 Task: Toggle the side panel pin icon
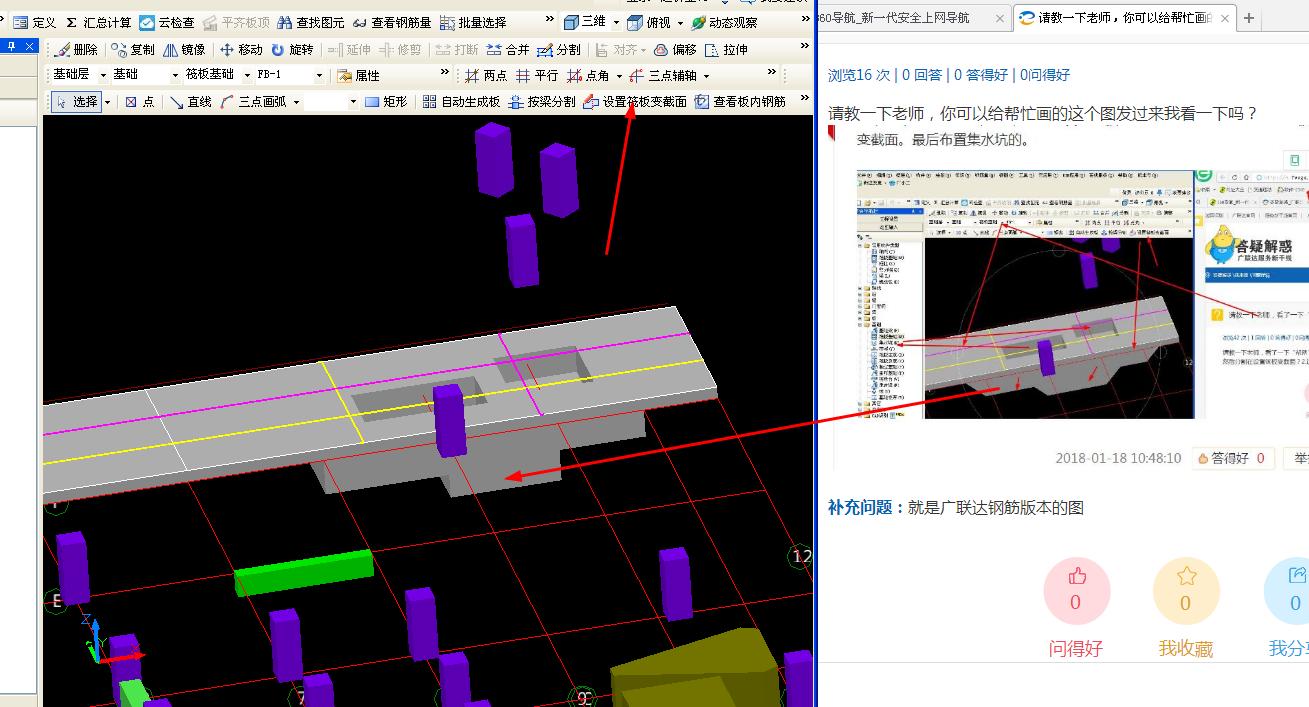[x=12, y=47]
